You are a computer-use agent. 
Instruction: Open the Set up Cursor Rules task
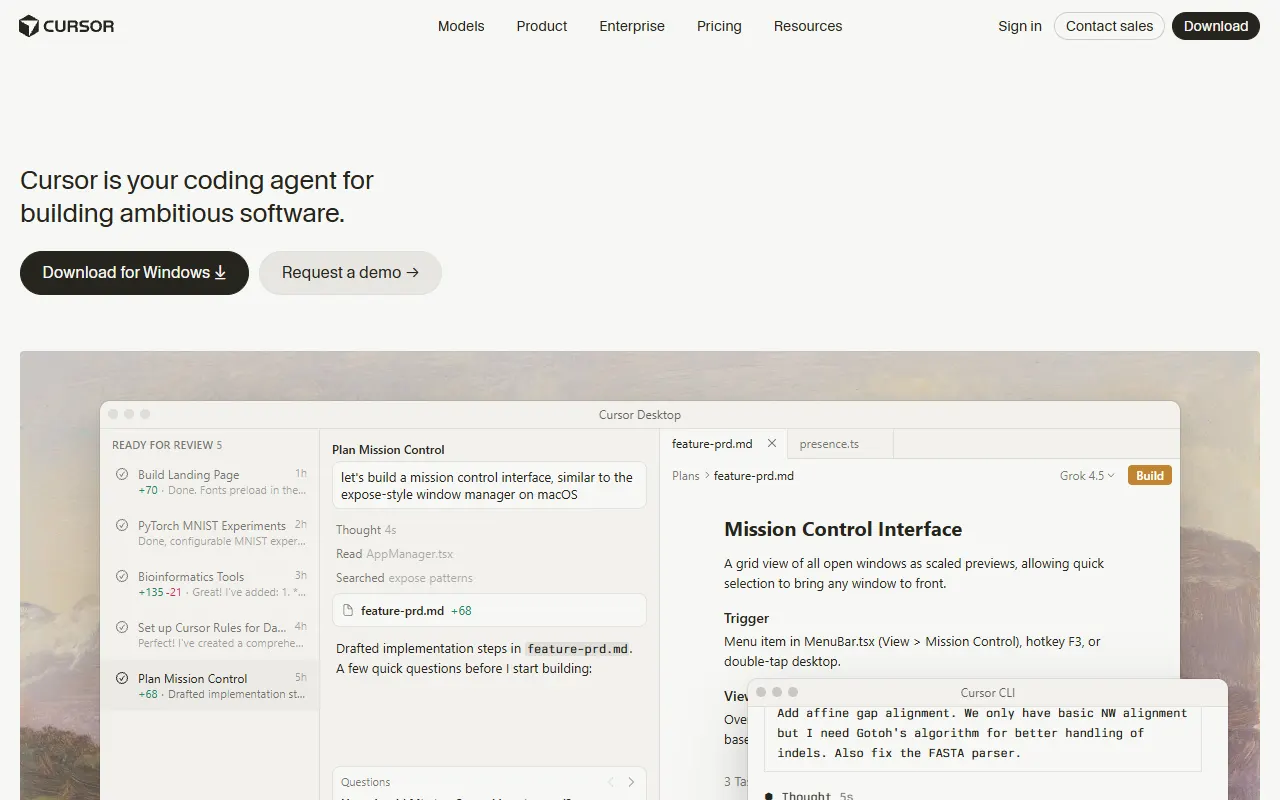point(210,635)
